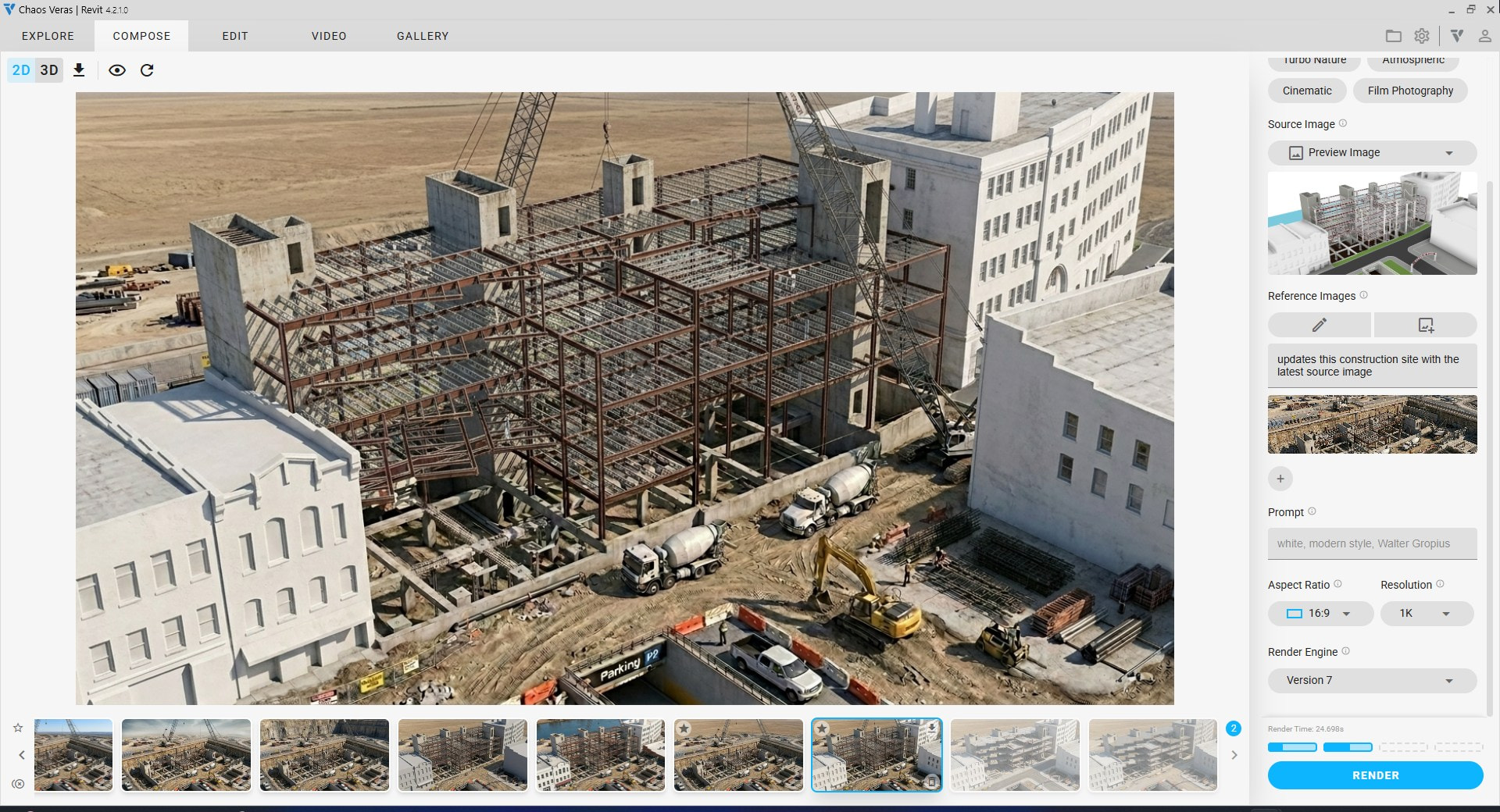Toggle the eye preview visibility icon

tap(117, 70)
